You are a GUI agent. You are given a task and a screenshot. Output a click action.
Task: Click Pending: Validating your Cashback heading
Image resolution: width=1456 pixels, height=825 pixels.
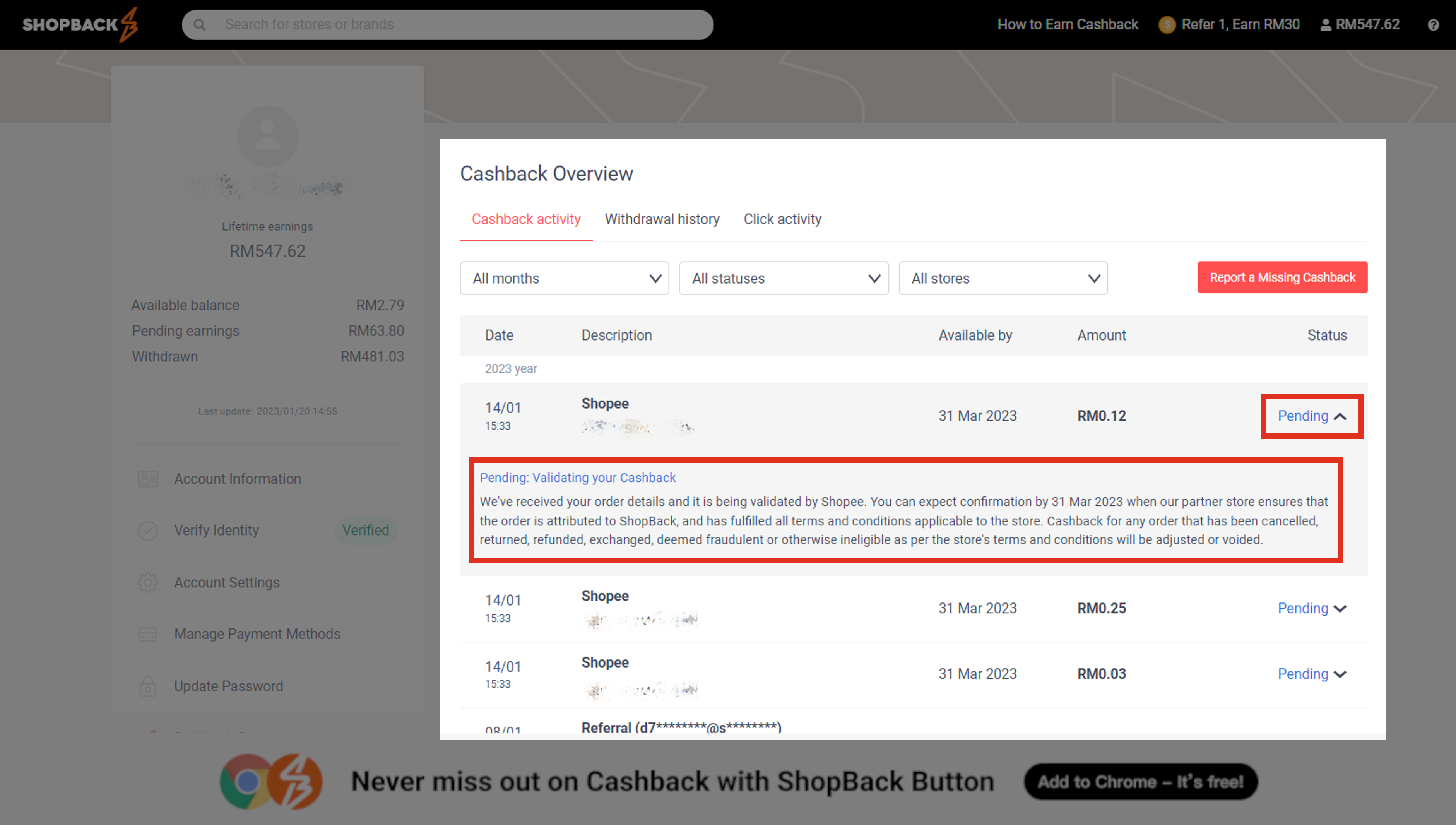pyautogui.click(x=577, y=478)
